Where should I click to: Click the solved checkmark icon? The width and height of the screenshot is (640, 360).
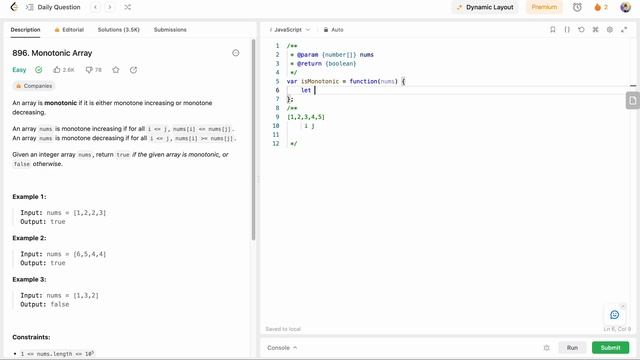(x=38, y=70)
